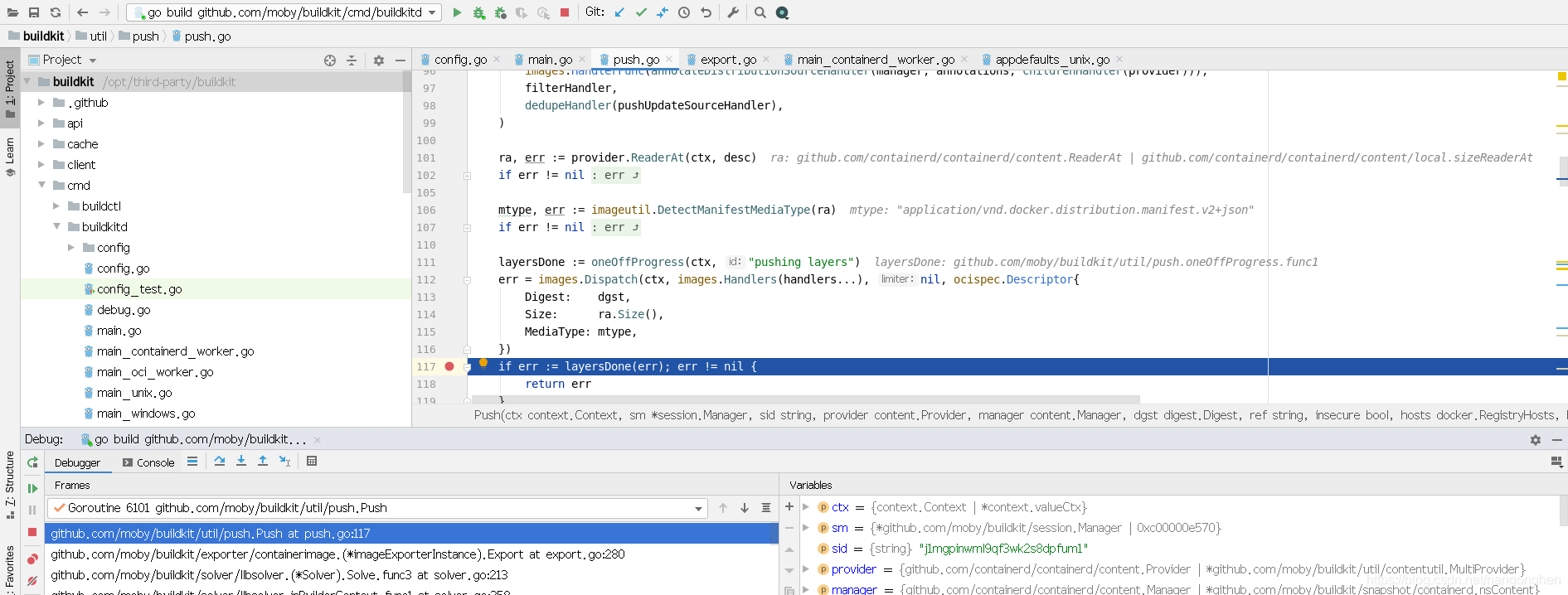1568x595 pixels.
Task: Click Git revert rollback icon
Action: pos(706,12)
